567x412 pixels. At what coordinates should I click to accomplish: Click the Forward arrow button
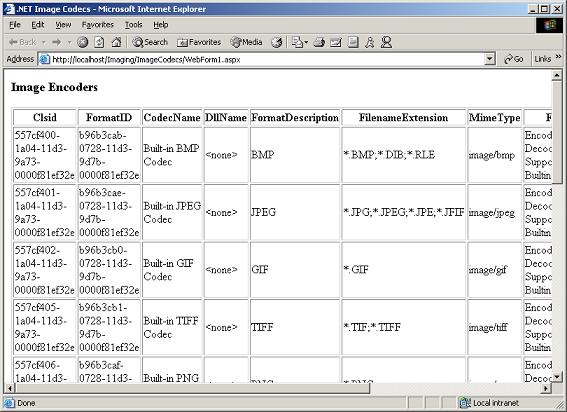click(57, 42)
